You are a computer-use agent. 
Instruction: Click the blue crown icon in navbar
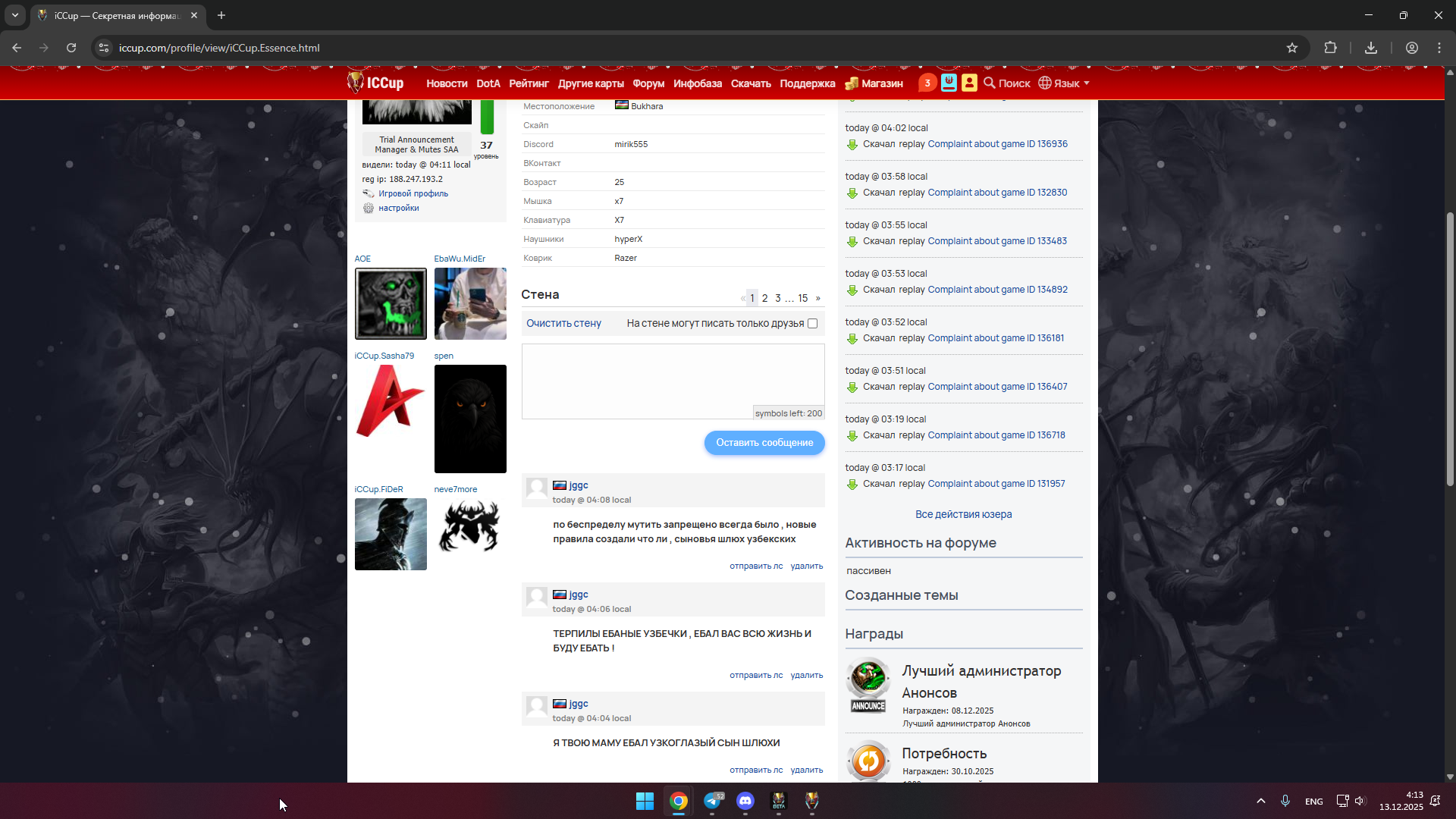tap(949, 83)
